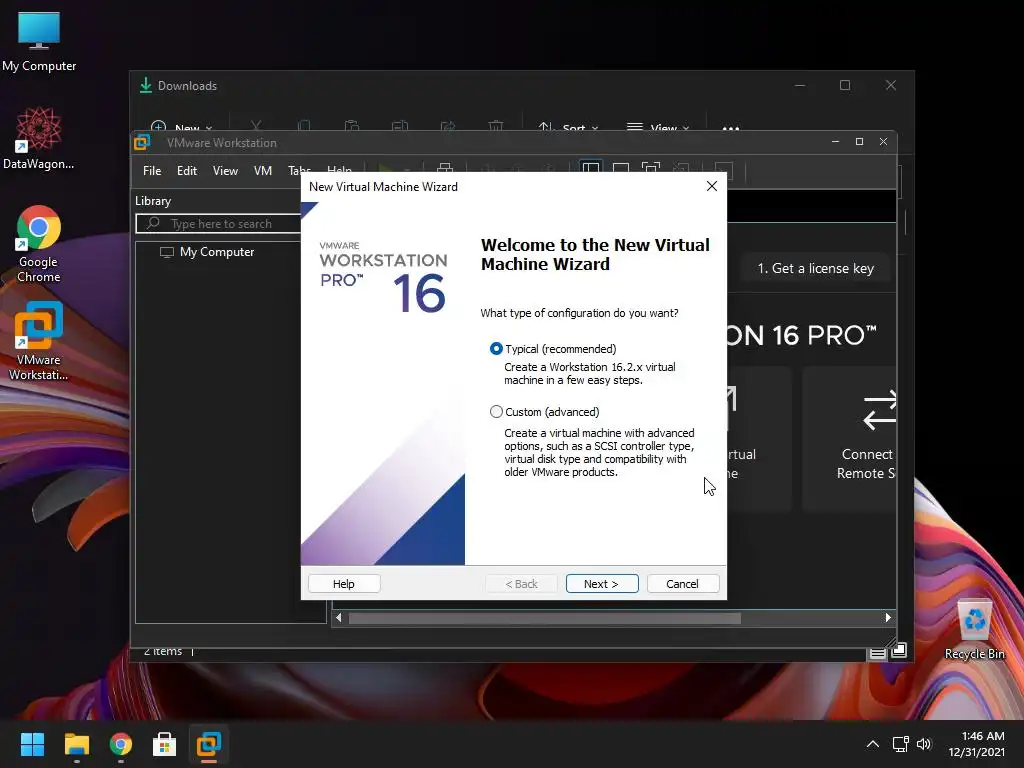
Task: Click the horizontal scrollbar right arrow
Action: [x=888, y=618]
